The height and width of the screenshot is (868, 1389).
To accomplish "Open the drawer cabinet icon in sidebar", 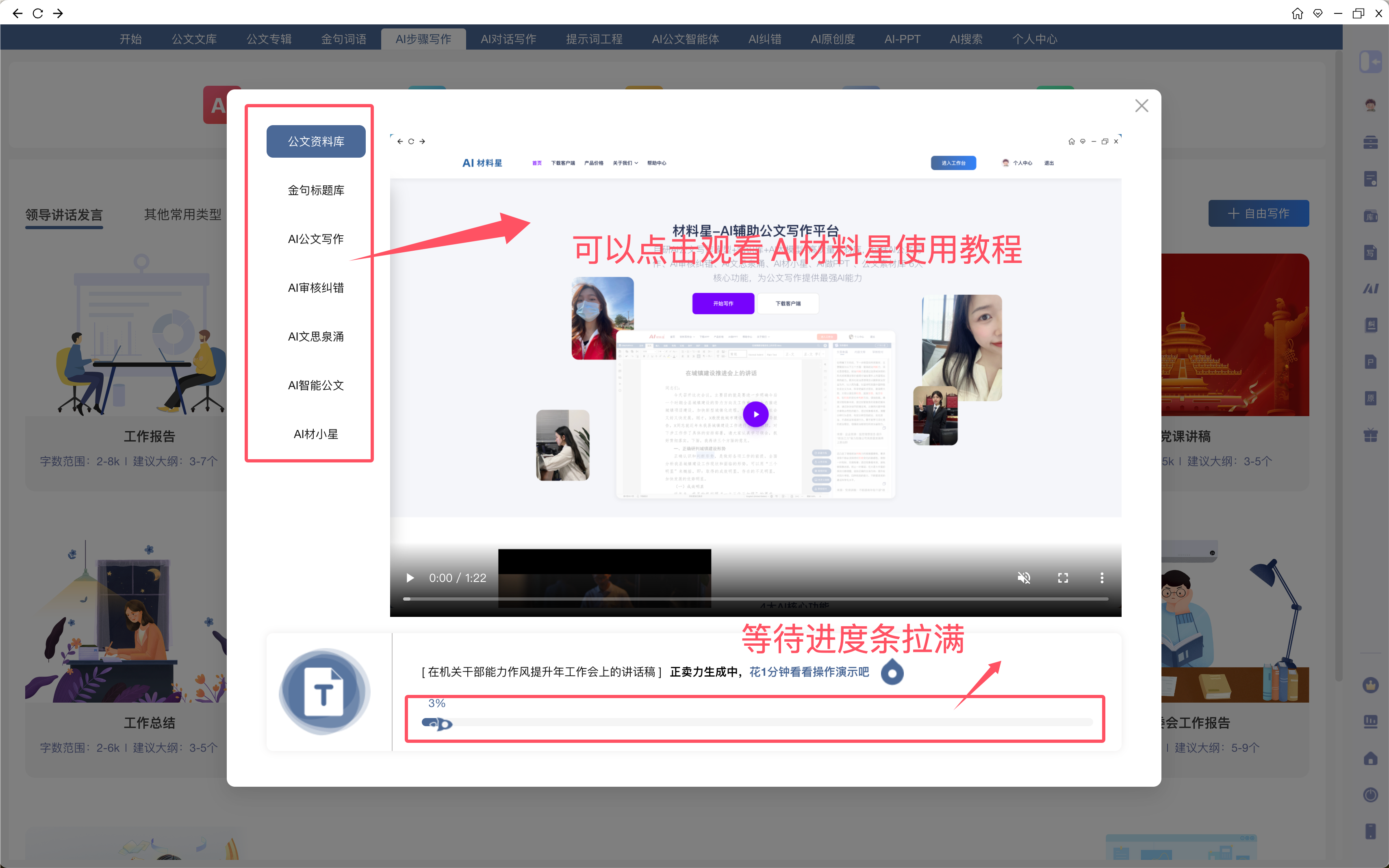I will click(x=1370, y=142).
